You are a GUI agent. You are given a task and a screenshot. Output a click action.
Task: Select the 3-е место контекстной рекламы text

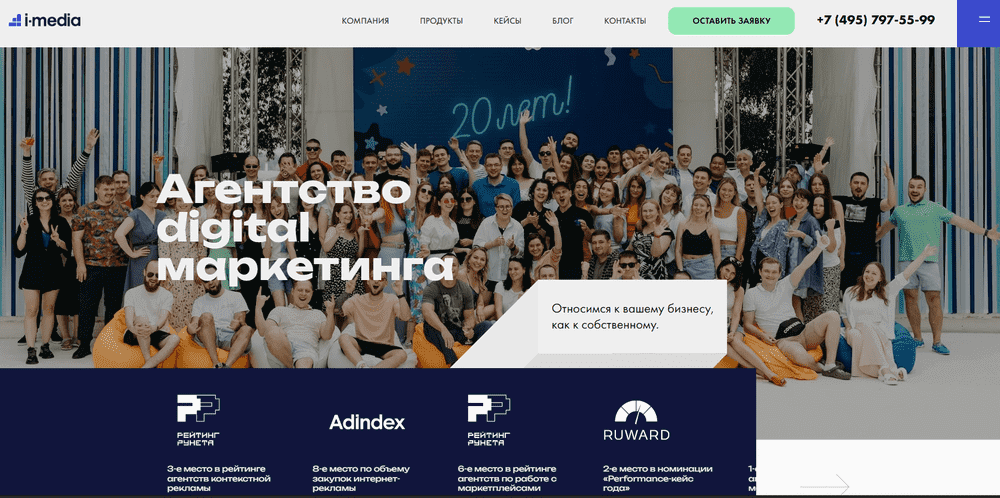(x=219, y=478)
